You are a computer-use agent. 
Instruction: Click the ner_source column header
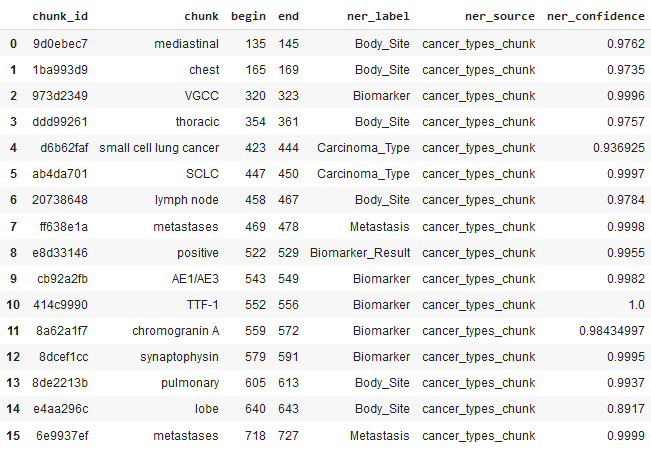[499, 17]
